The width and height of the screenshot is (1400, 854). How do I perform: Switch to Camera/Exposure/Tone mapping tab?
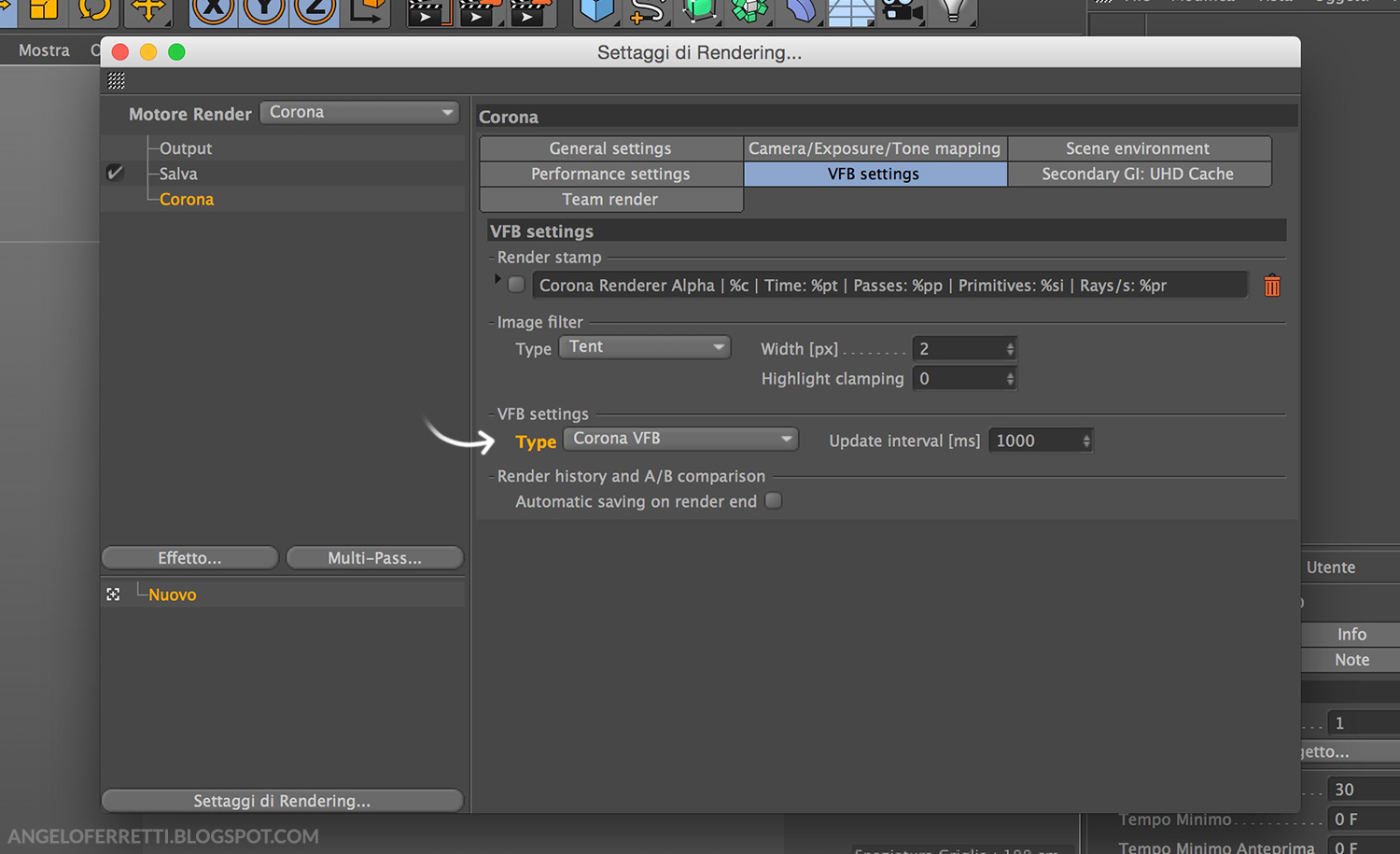875,148
